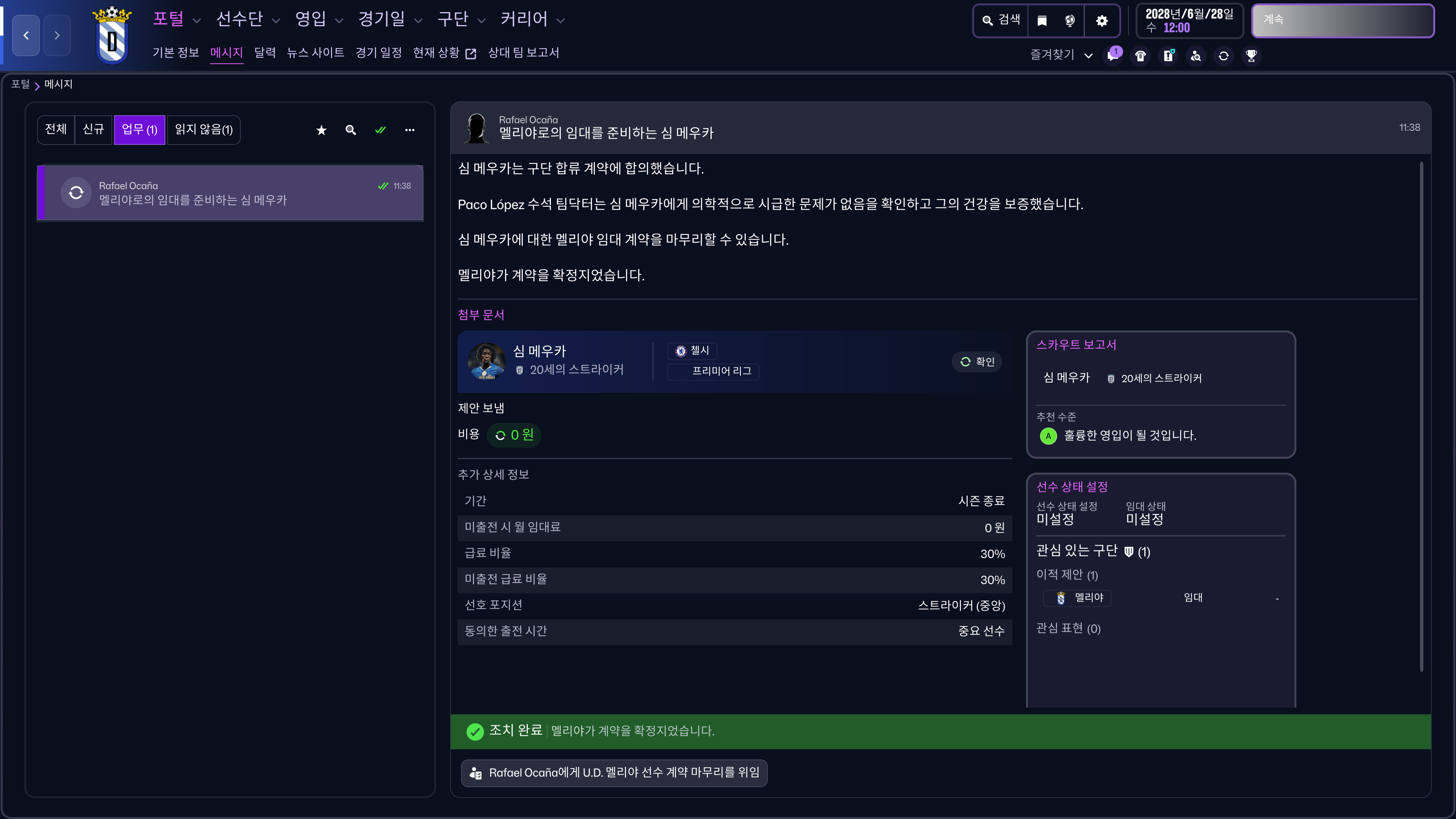Expand the 선수단 menu chevron
1456x819 pixels.
276,21
